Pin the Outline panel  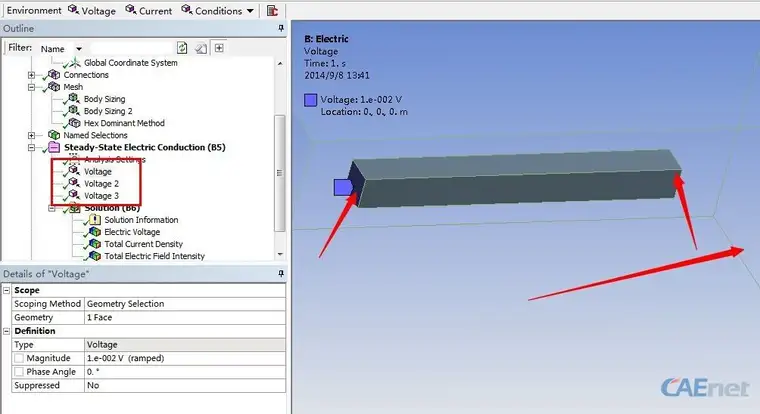(x=281, y=28)
